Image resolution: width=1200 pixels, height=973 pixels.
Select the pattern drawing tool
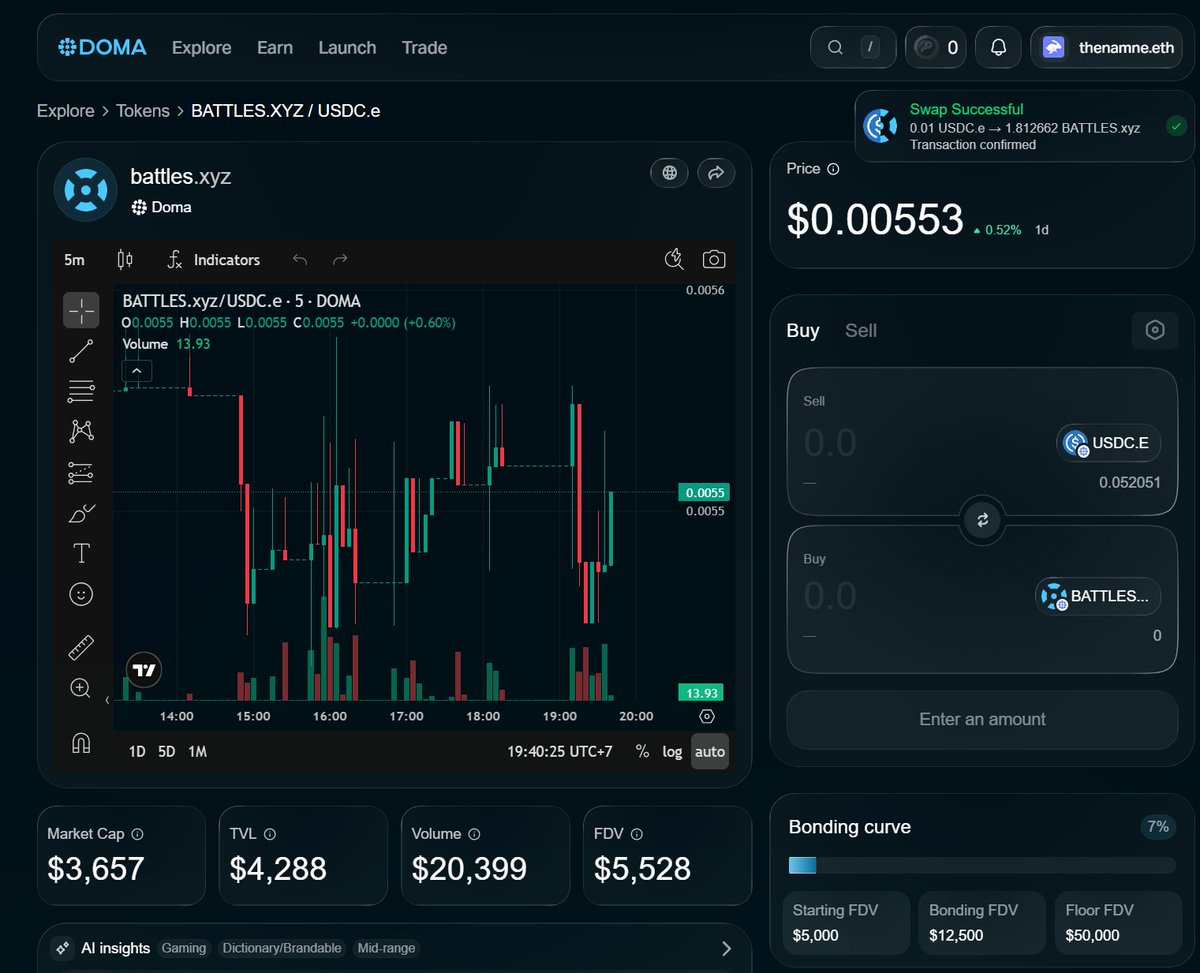coord(81,431)
